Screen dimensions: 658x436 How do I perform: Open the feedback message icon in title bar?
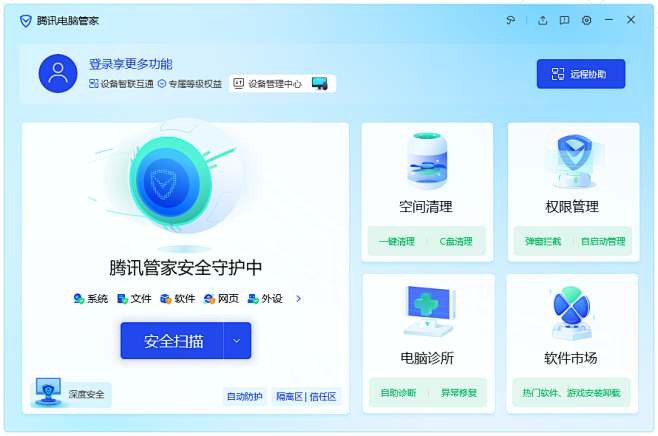point(564,20)
